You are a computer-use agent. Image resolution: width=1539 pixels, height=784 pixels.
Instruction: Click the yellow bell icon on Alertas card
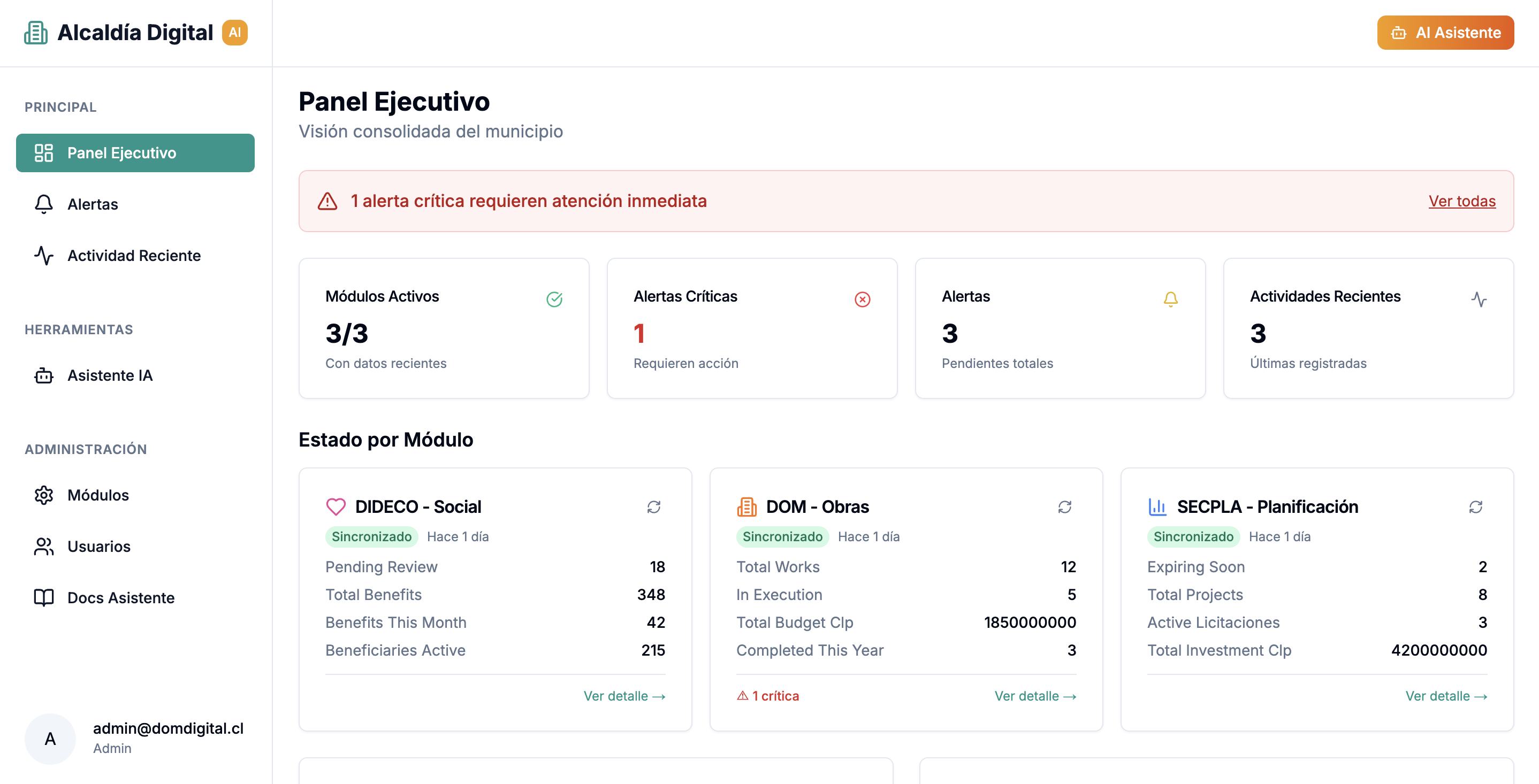(1171, 299)
